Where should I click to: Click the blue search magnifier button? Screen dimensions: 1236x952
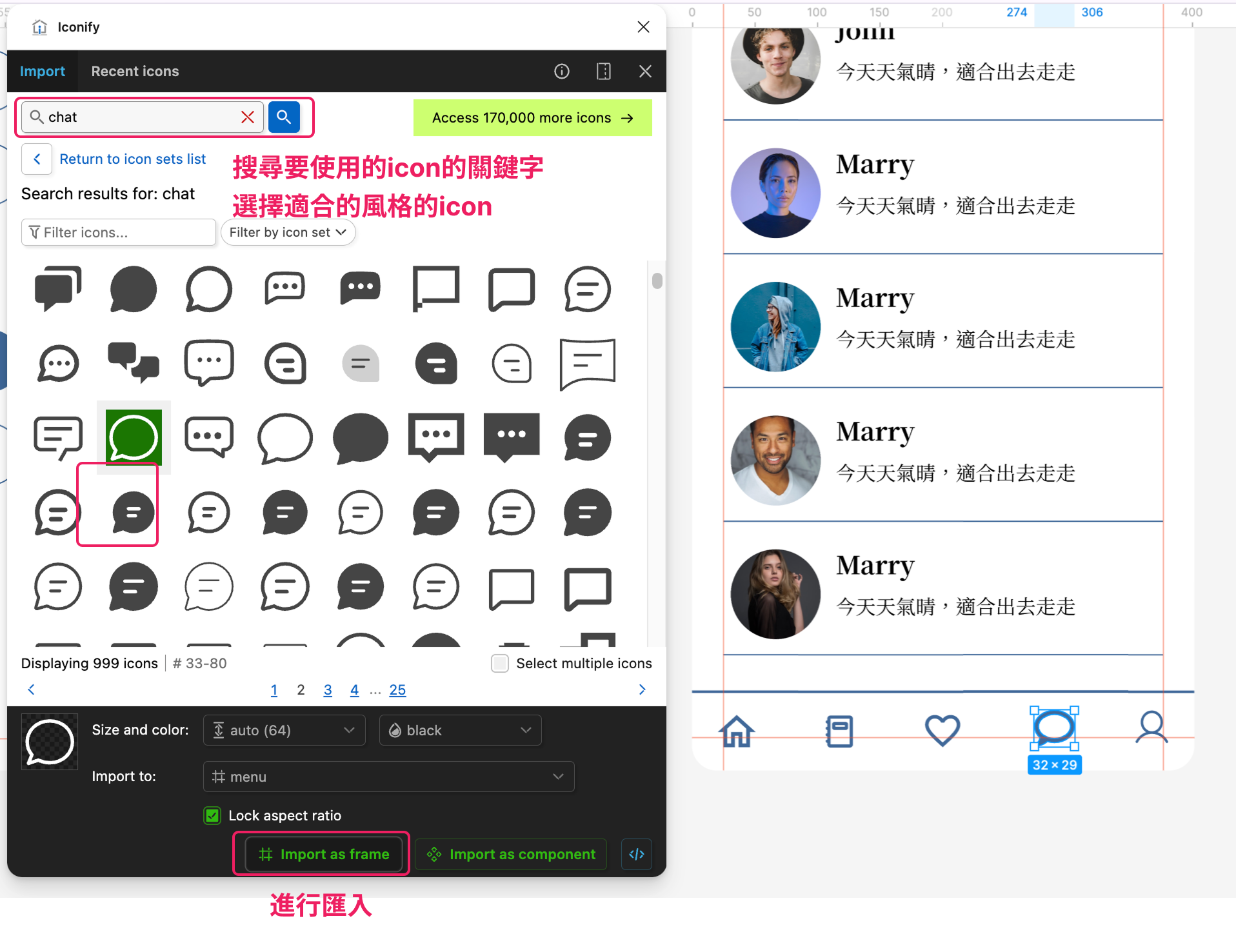(x=284, y=117)
